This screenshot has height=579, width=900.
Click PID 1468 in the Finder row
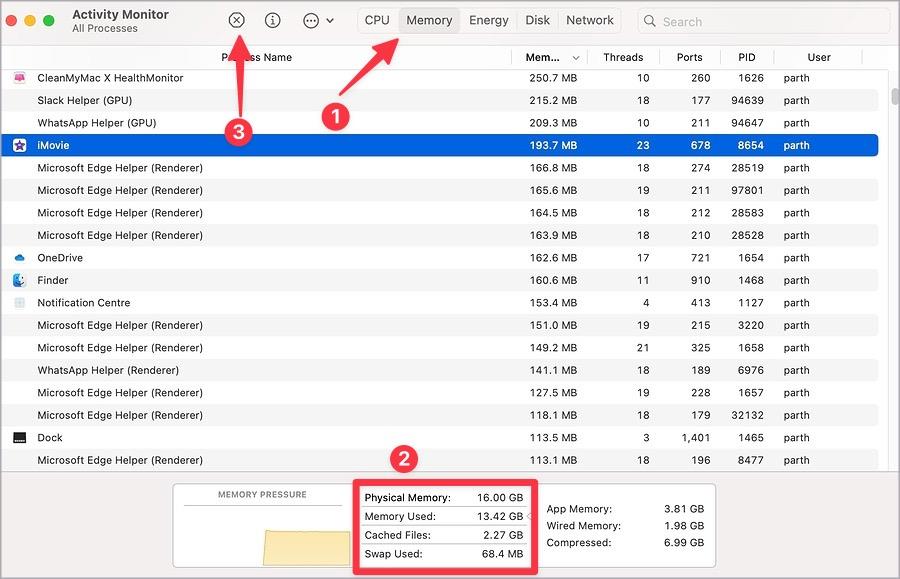click(750, 280)
